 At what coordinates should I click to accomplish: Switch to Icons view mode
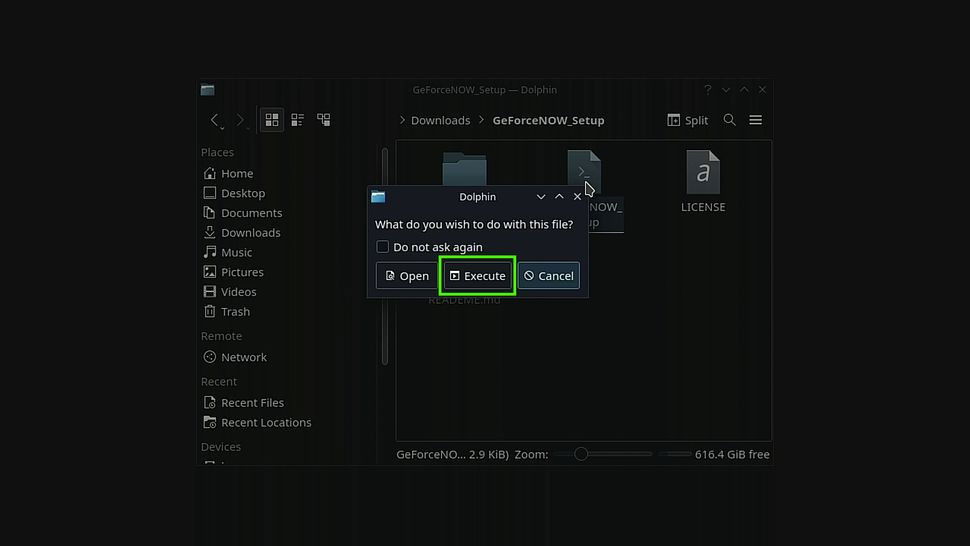(x=272, y=120)
